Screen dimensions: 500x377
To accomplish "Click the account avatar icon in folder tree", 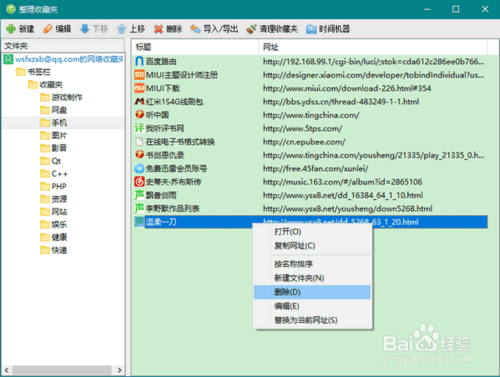I will pyautogui.click(x=8, y=59).
